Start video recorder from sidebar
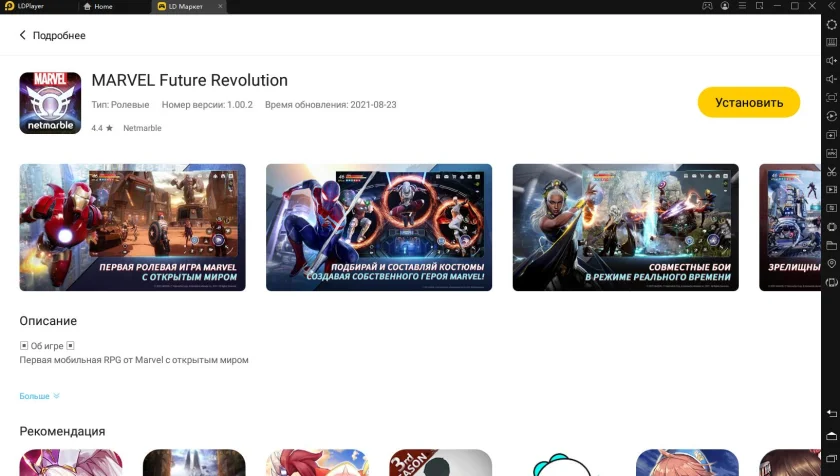The width and height of the screenshot is (840, 476). (831, 190)
